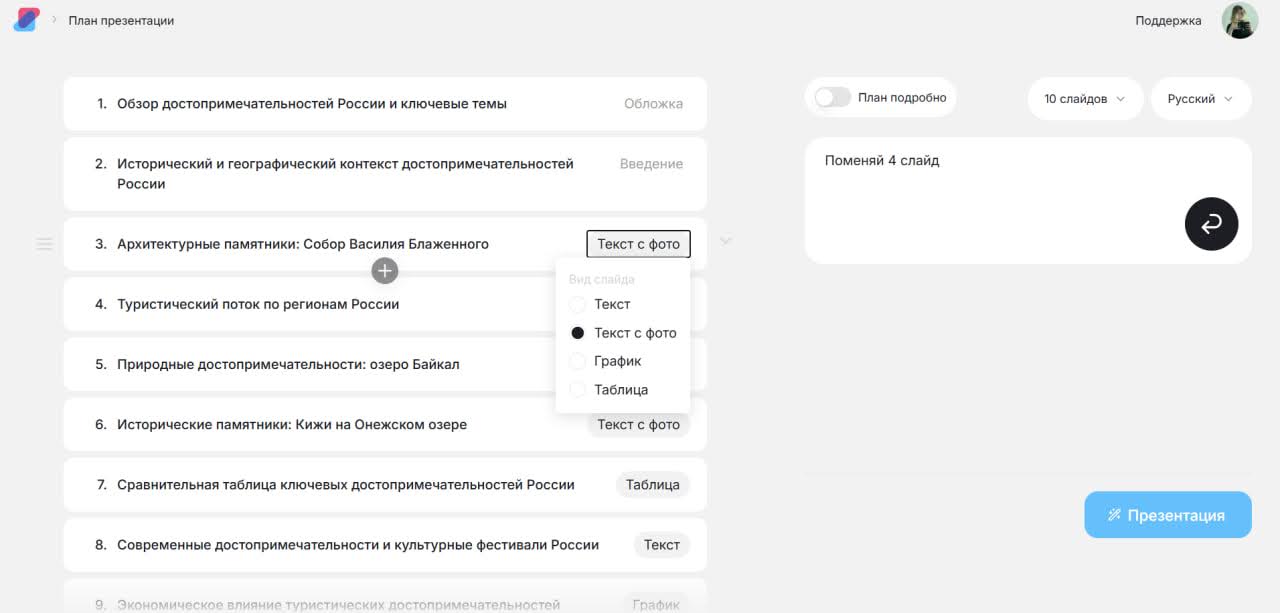Click the round submit arrow button
This screenshot has height=613, width=1280.
(x=1211, y=224)
